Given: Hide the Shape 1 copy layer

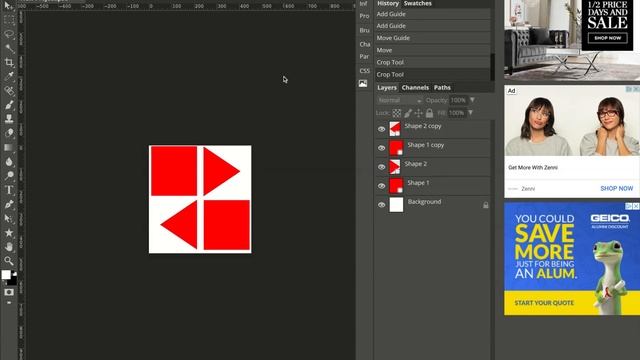Looking at the screenshot, I should [x=381, y=148].
